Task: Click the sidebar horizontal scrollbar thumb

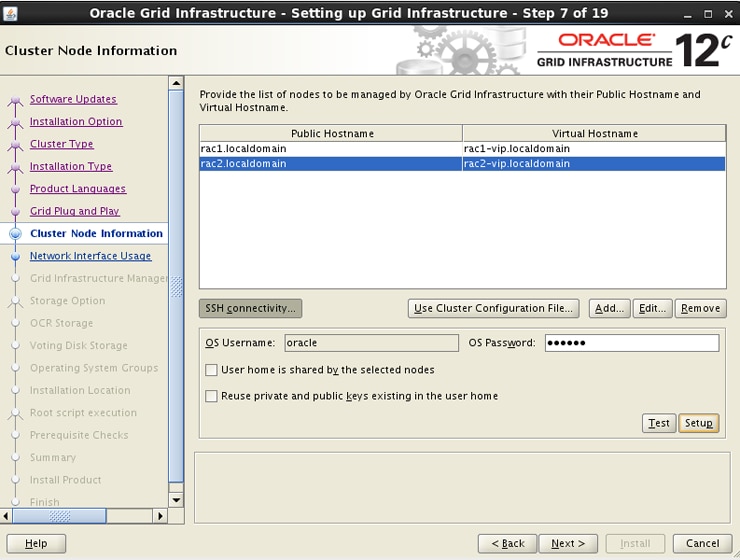Action: (59, 516)
